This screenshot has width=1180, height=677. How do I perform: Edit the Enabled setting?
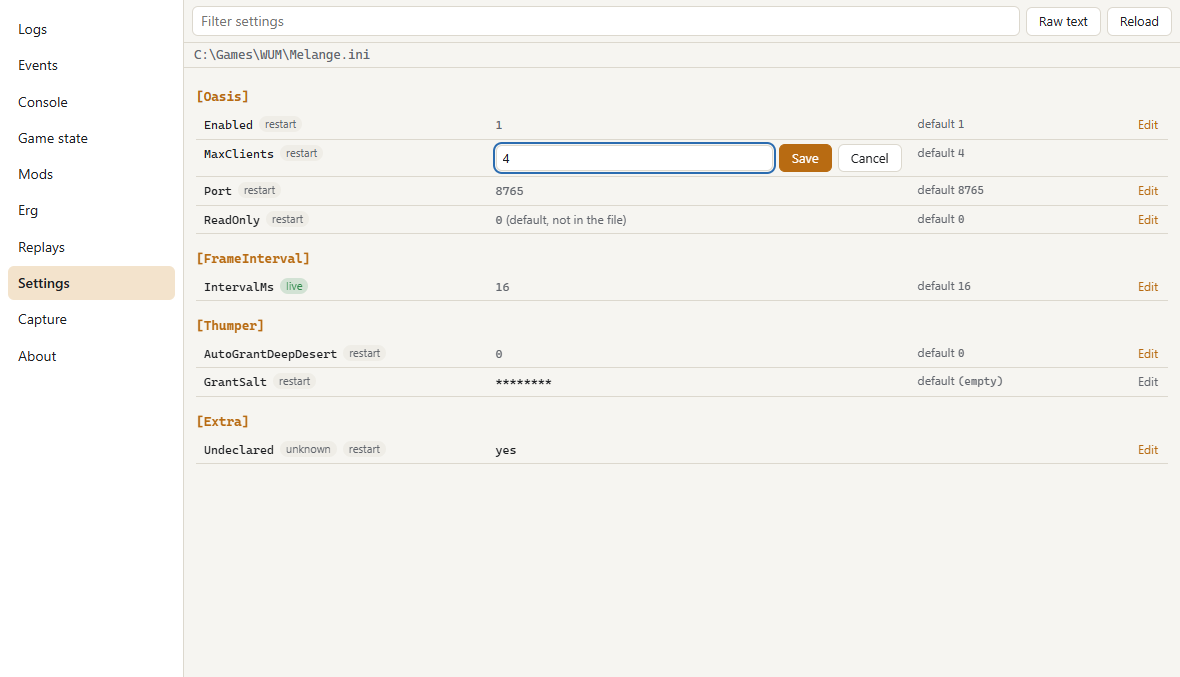pyautogui.click(x=1148, y=125)
